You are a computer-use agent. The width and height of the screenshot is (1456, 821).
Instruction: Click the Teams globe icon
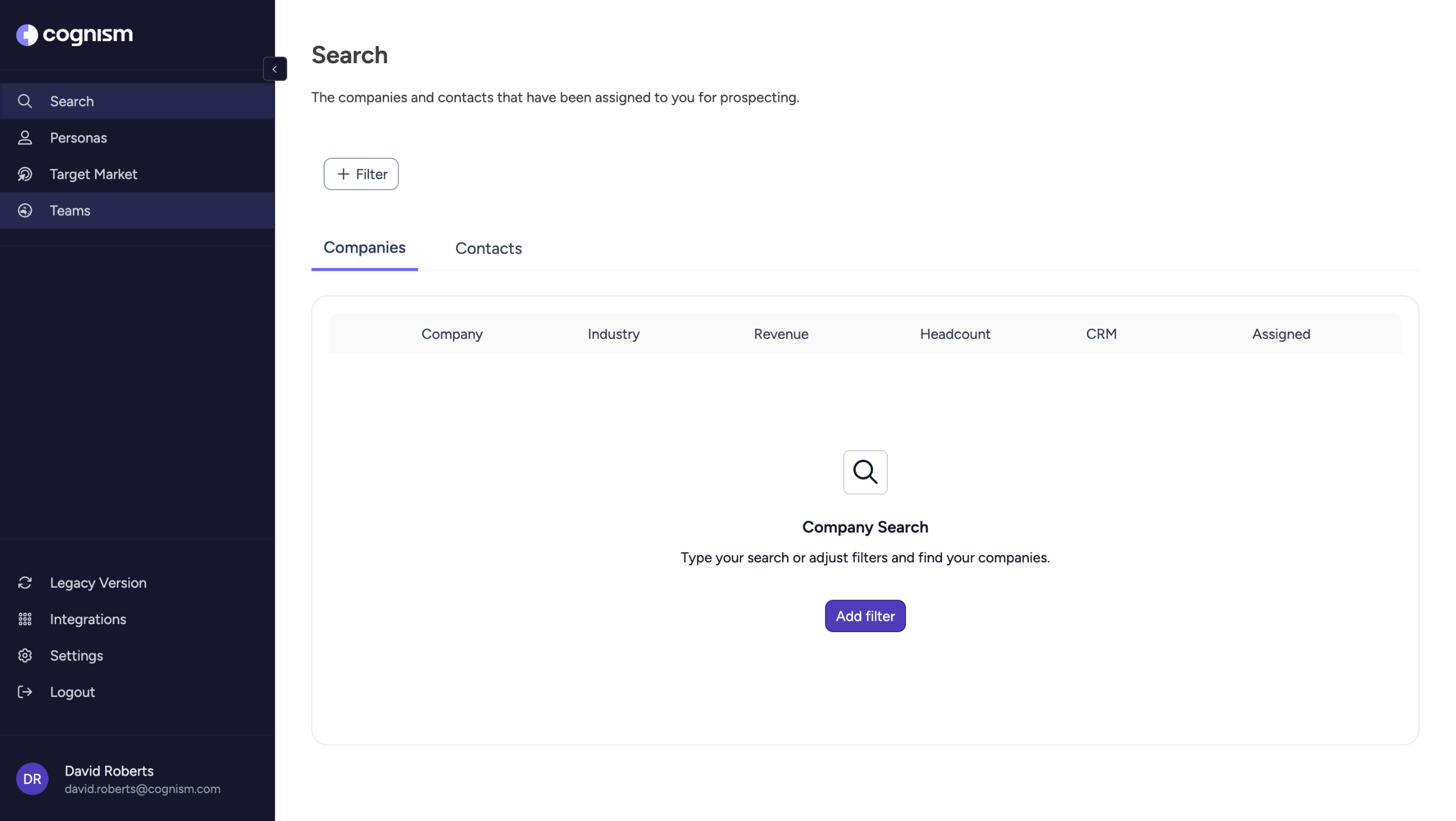tap(25, 211)
